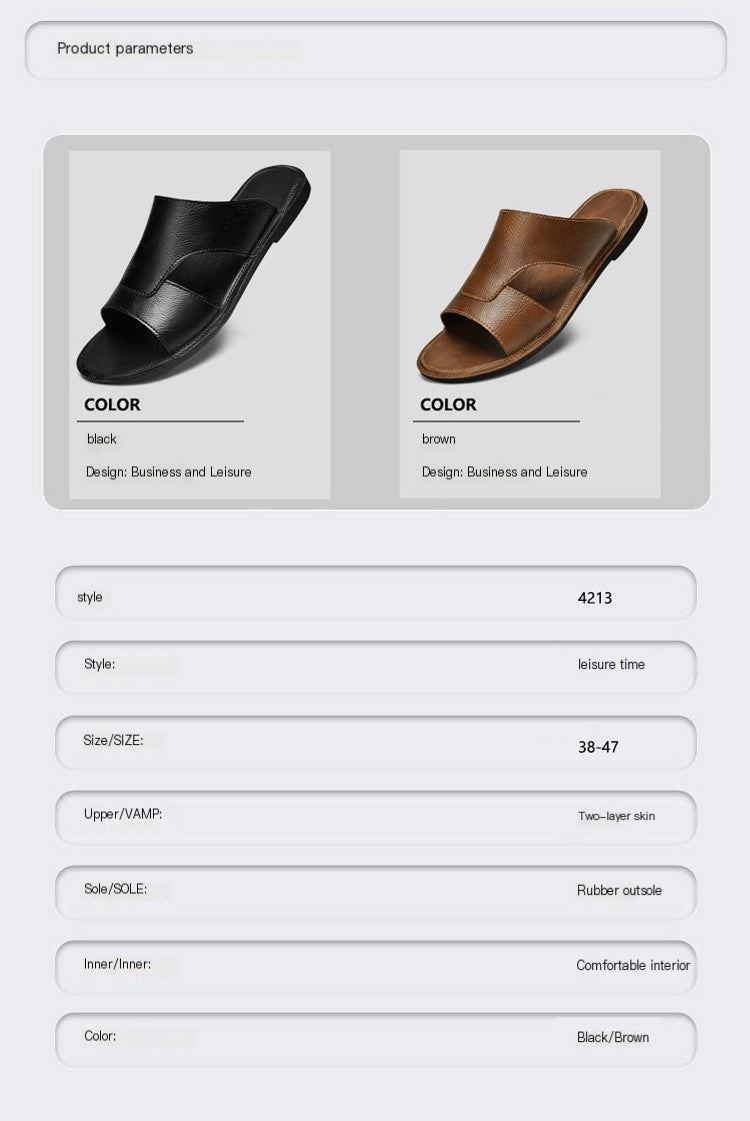
Task: Select the Rubber outsole value
Action: tap(619, 890)
